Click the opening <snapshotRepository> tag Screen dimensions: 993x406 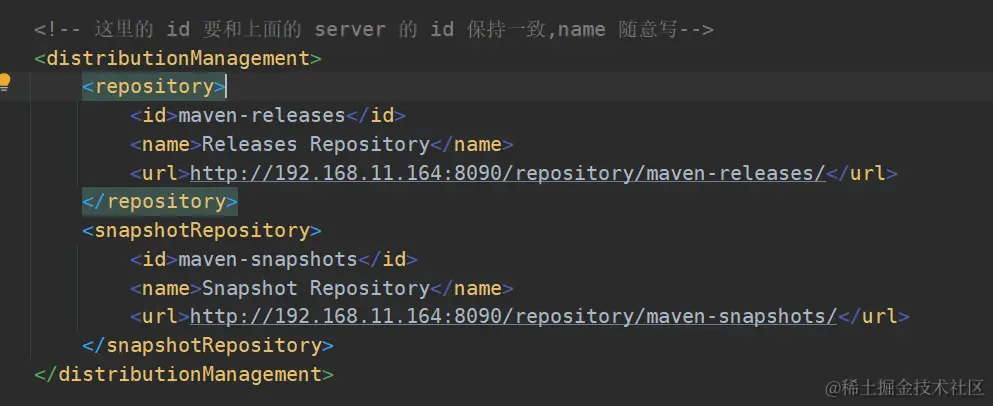[201, 230]
